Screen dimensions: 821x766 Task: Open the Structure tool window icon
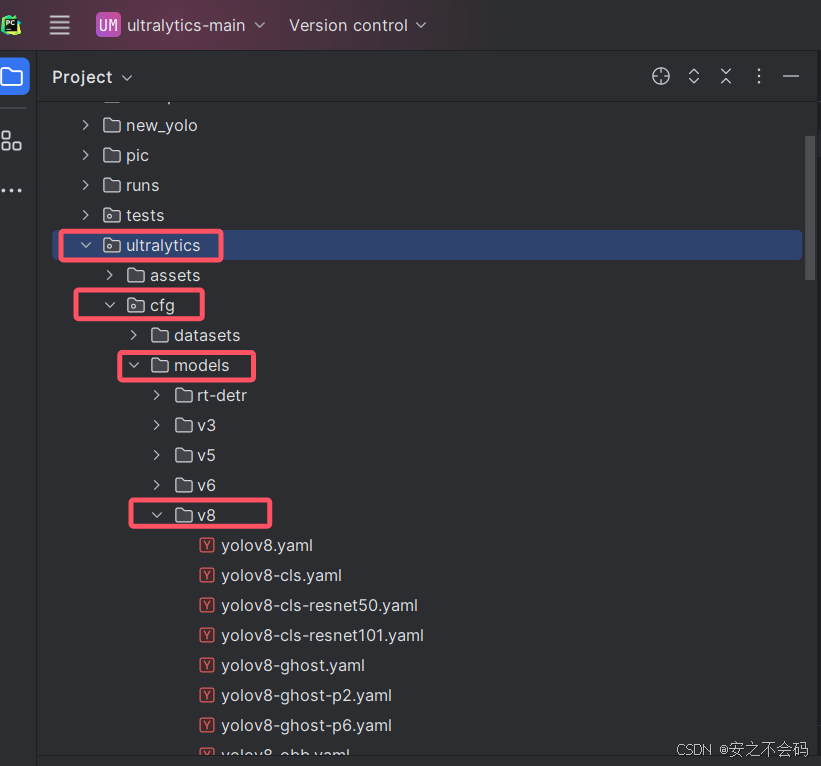coord(11,141)
